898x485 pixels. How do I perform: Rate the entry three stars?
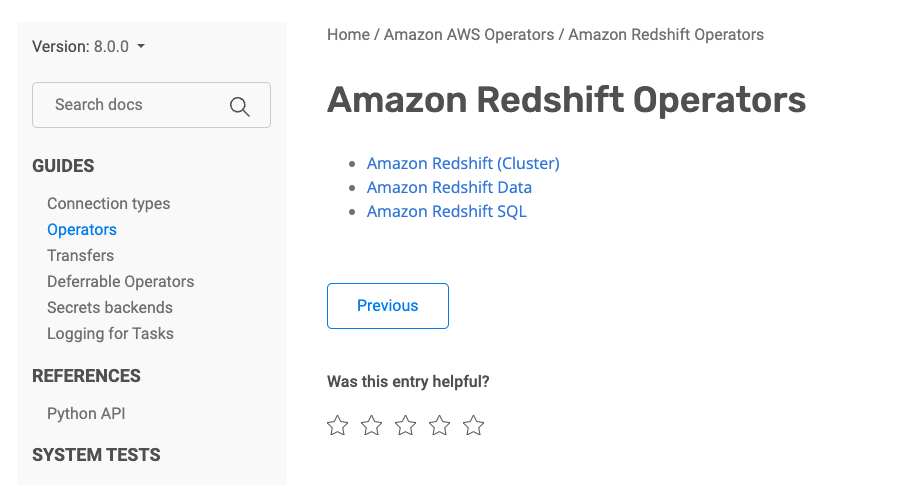tap(405, 425)
